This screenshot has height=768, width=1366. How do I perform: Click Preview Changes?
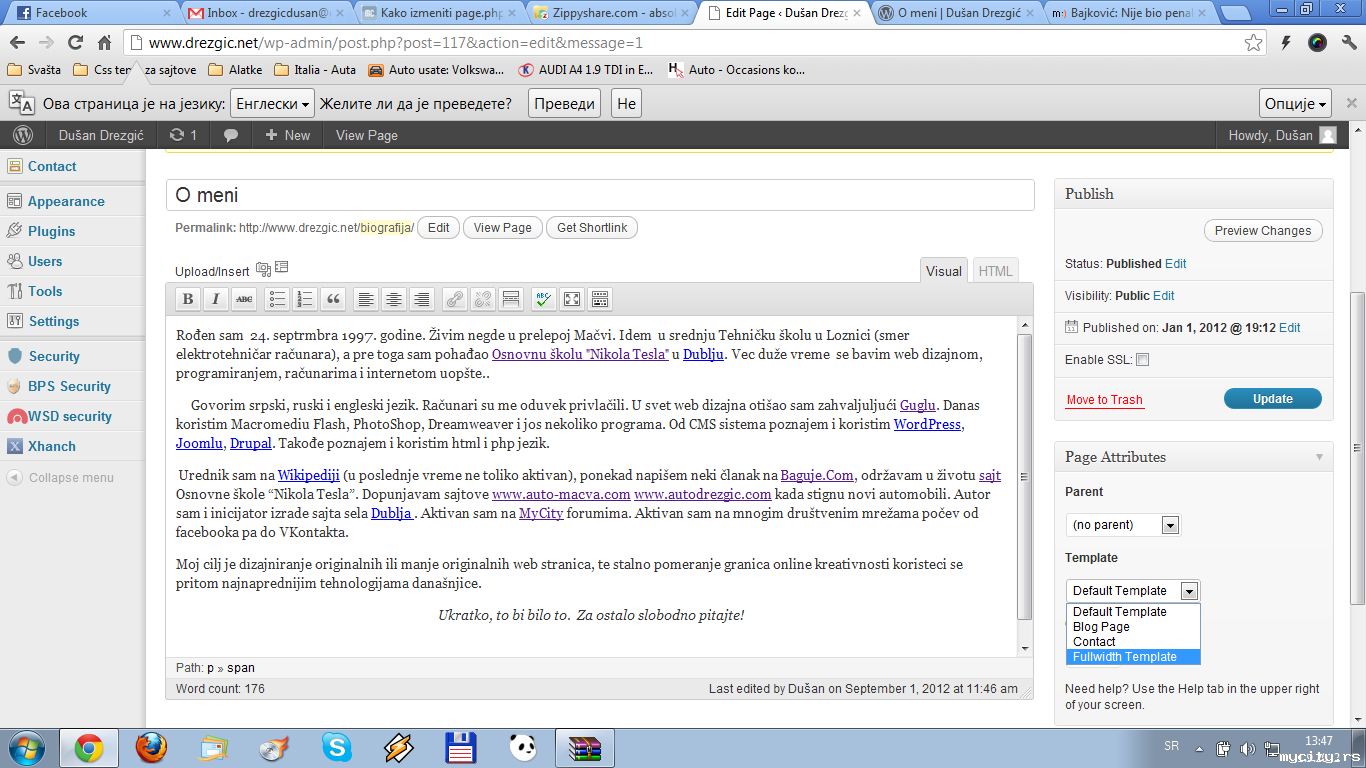click(1263, 231)
